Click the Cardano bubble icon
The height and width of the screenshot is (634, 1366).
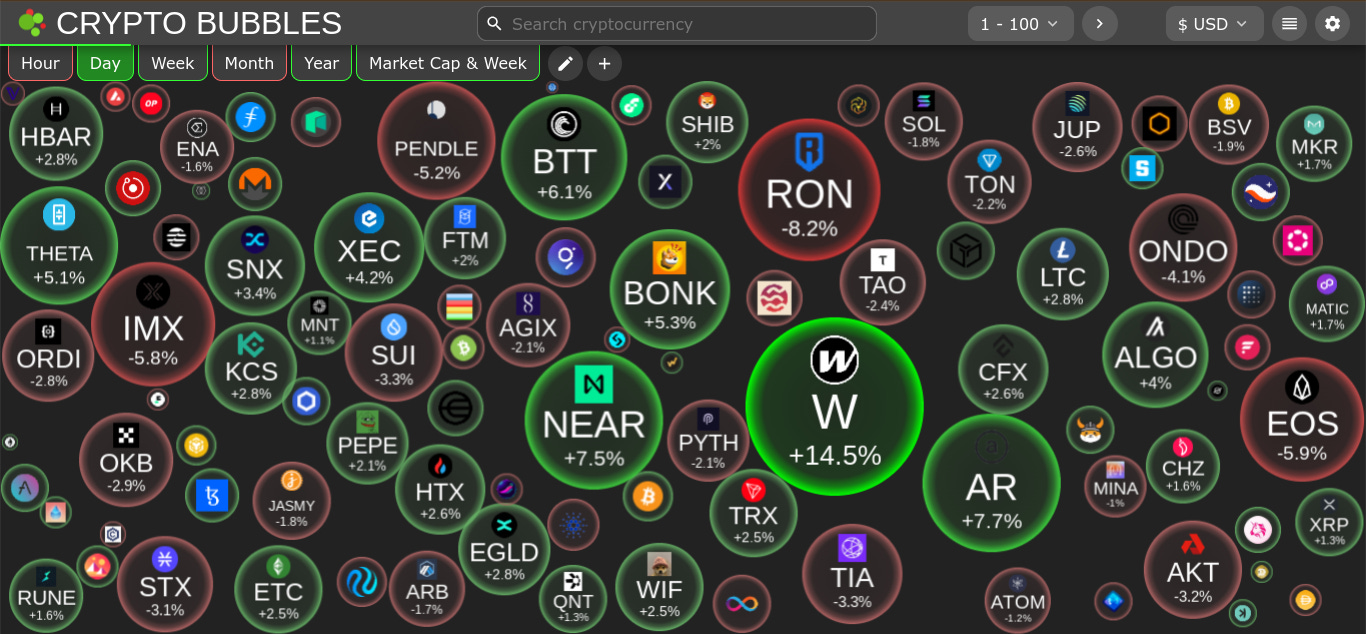coord(573,525)
